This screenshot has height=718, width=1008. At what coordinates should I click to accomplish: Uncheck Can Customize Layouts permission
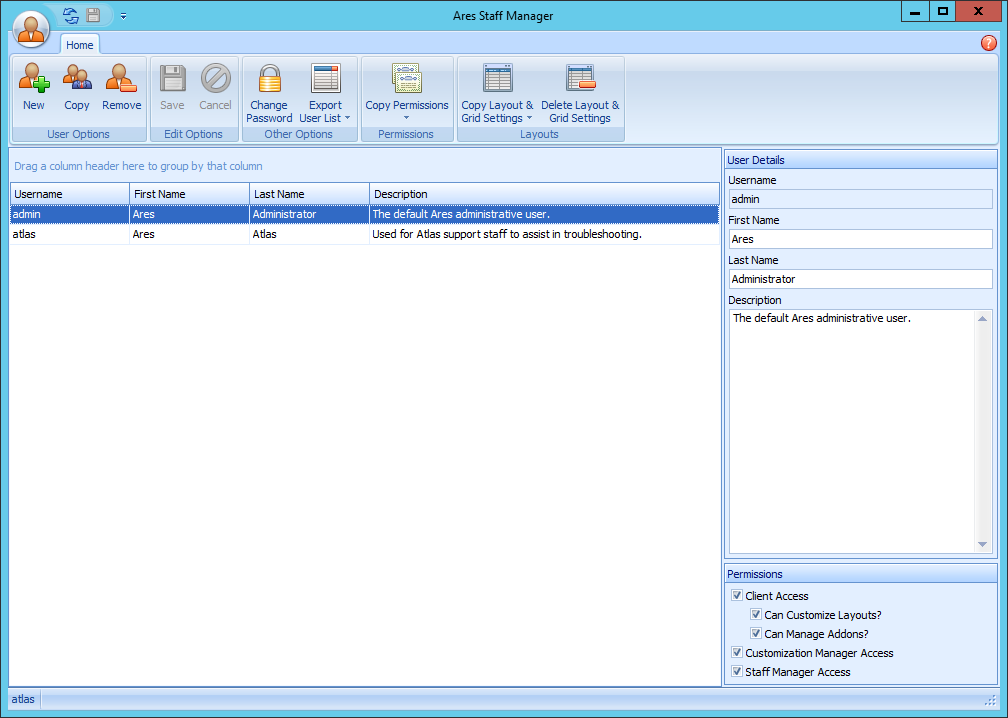coord(757,614)
